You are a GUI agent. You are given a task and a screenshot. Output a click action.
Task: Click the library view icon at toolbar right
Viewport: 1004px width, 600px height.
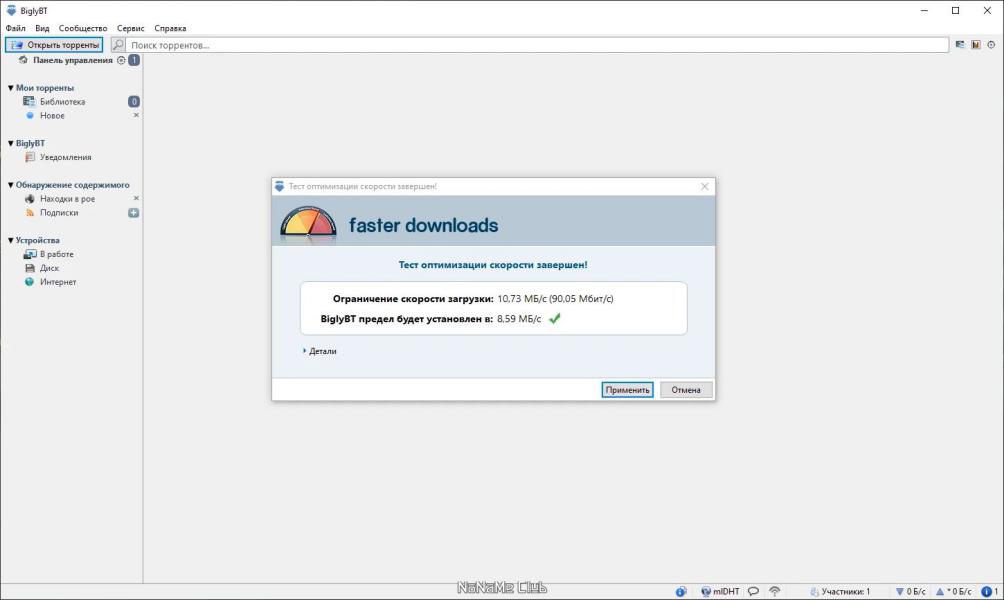[x=960, y=45]
